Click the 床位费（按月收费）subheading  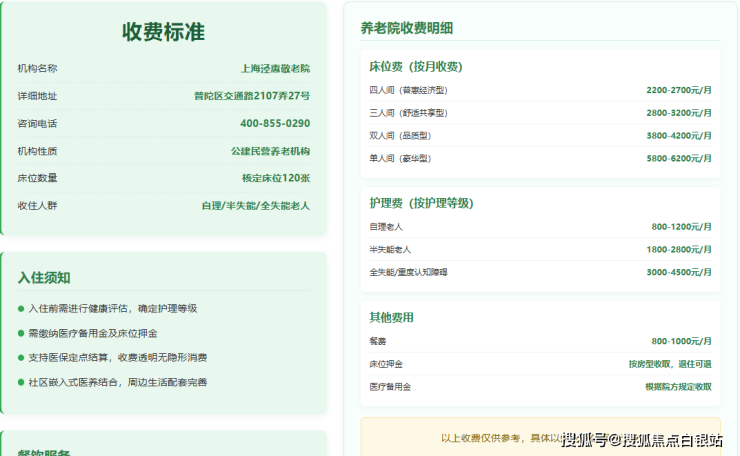pos(416,67)
